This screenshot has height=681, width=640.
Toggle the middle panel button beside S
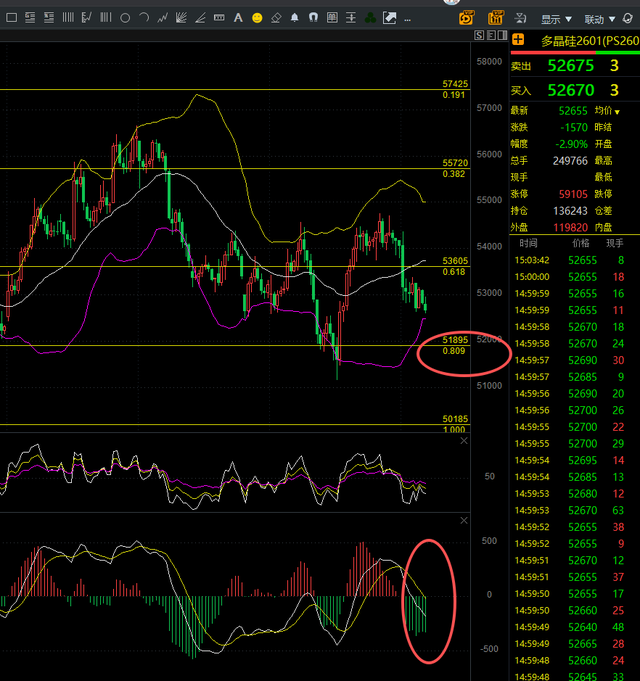point(491,35)
